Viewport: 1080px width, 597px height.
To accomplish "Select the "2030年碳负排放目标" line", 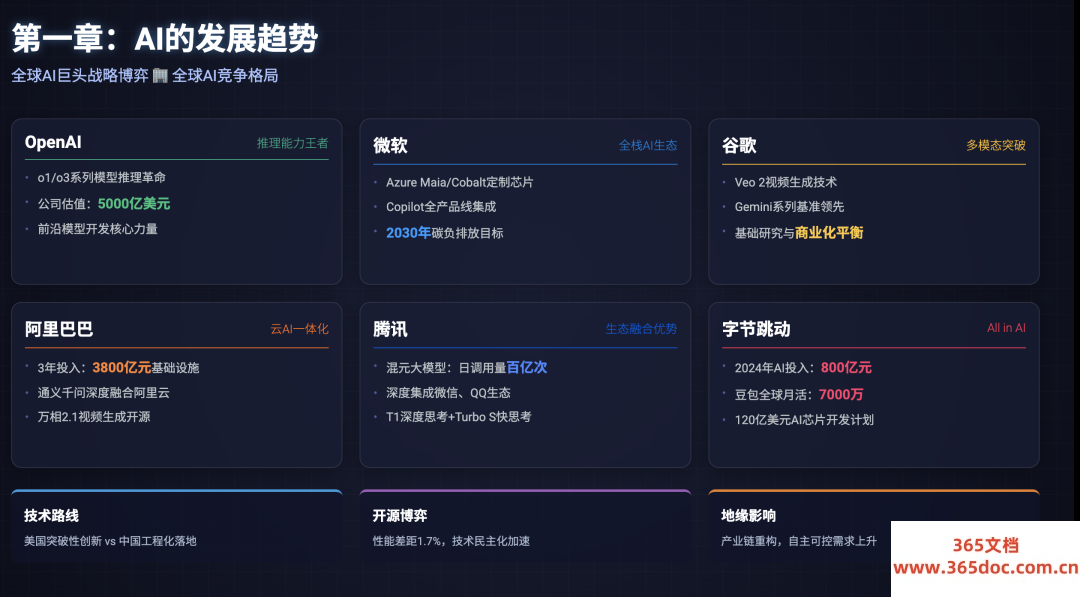I will (444, 233).
